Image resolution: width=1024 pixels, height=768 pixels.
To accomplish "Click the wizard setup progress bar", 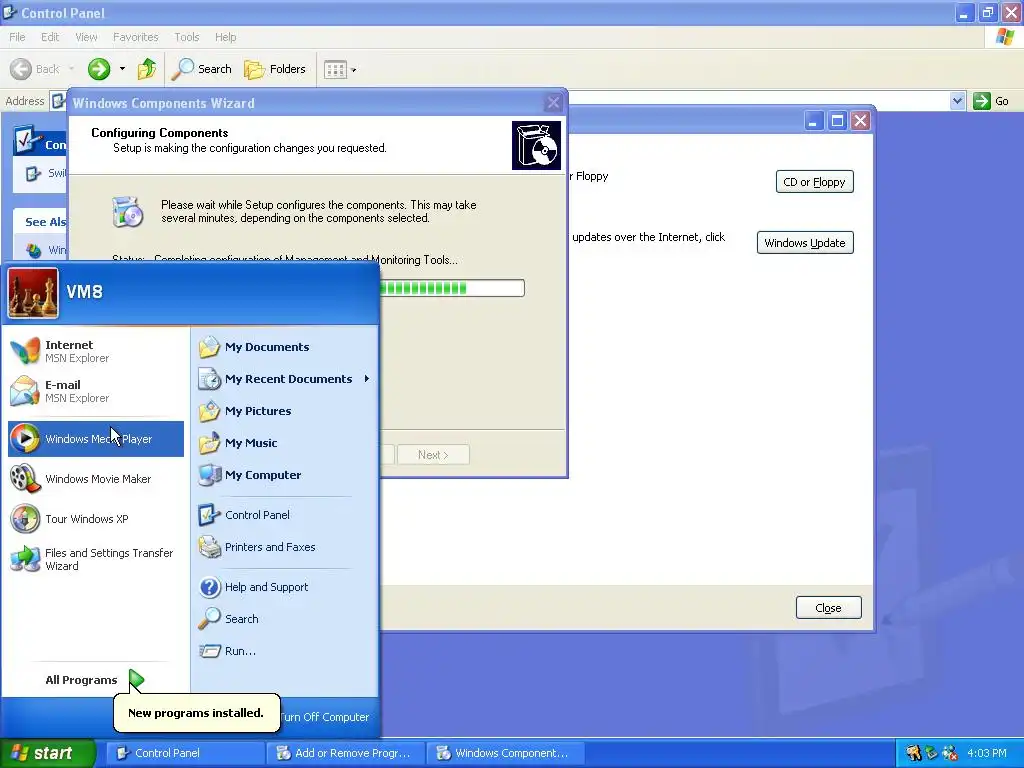I will point(452,288).
